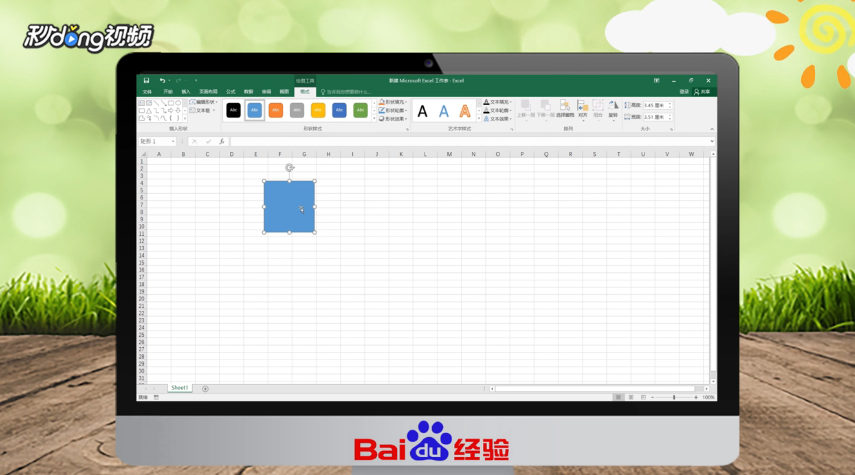Open the shape styles dialog launcher
The height and width of the screenshot is (475, 855).
pos(407,129)
